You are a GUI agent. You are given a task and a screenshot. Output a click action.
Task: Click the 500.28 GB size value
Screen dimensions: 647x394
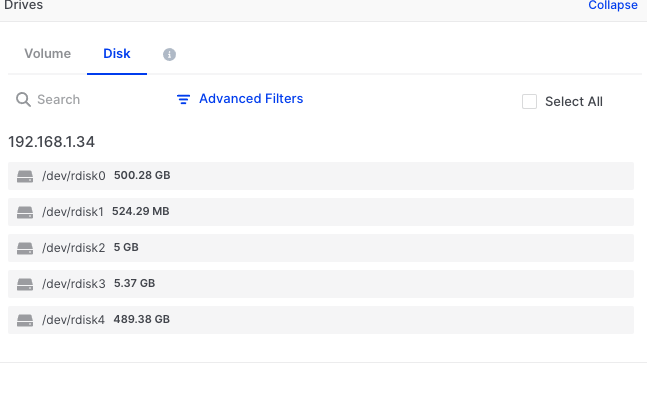[x=142, y=175]
